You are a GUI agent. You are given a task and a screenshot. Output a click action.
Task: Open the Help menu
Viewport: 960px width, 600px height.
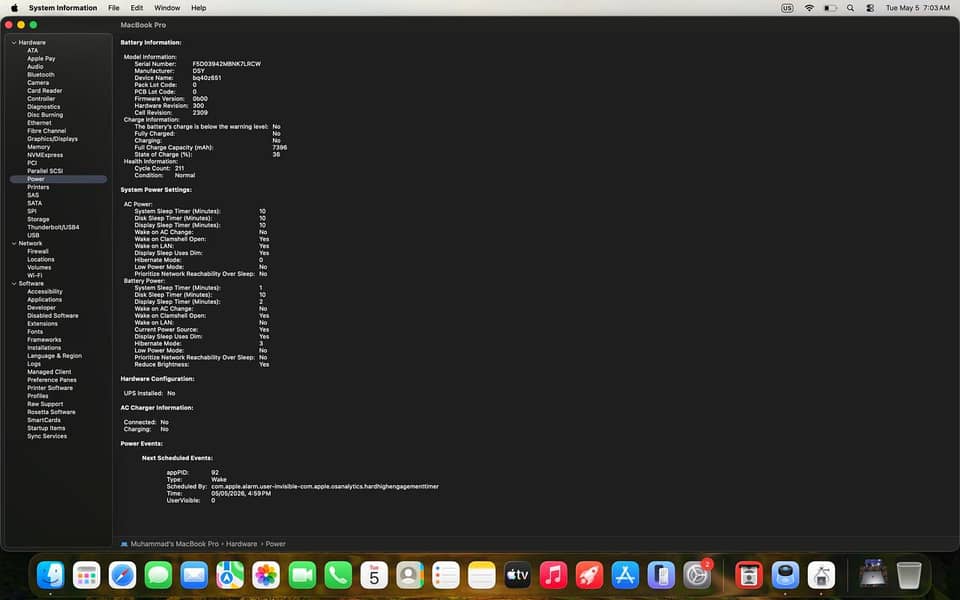pos(199,8)
